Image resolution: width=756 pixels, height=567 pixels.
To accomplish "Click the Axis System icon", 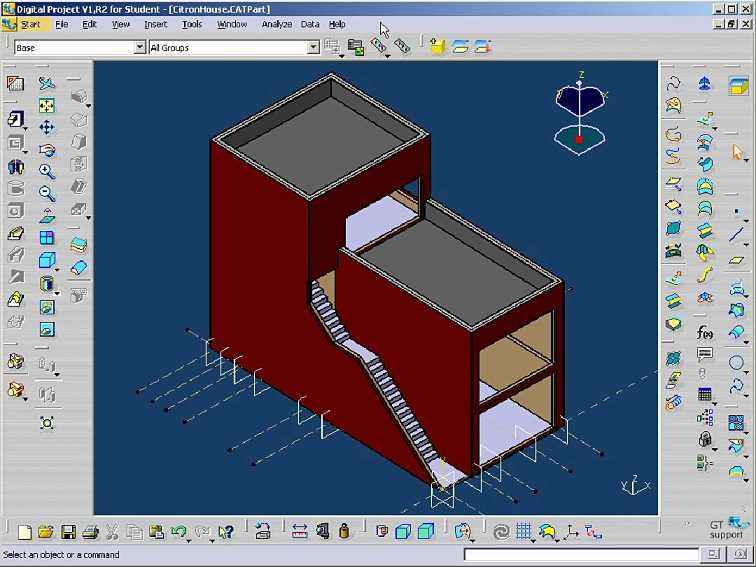I will coord(572,532).
